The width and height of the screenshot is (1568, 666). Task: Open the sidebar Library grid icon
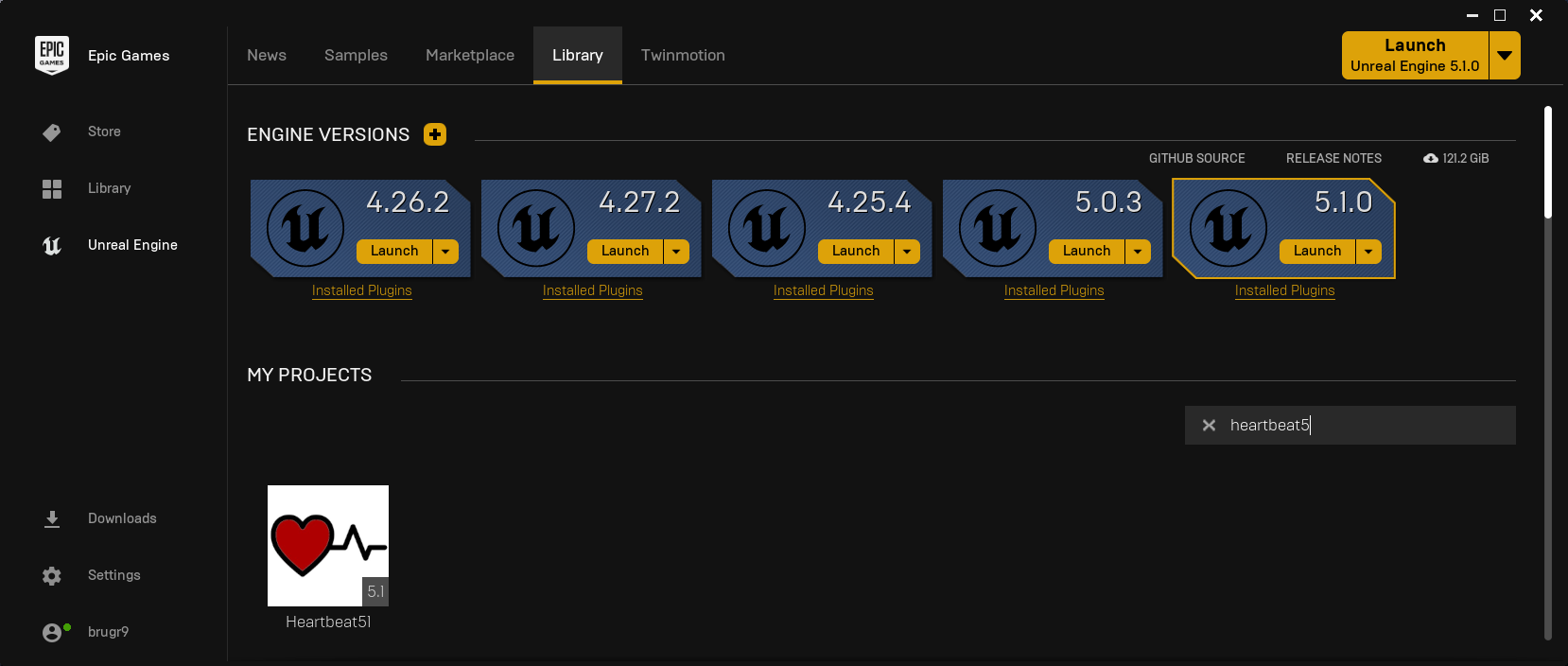tap(52, 189)
